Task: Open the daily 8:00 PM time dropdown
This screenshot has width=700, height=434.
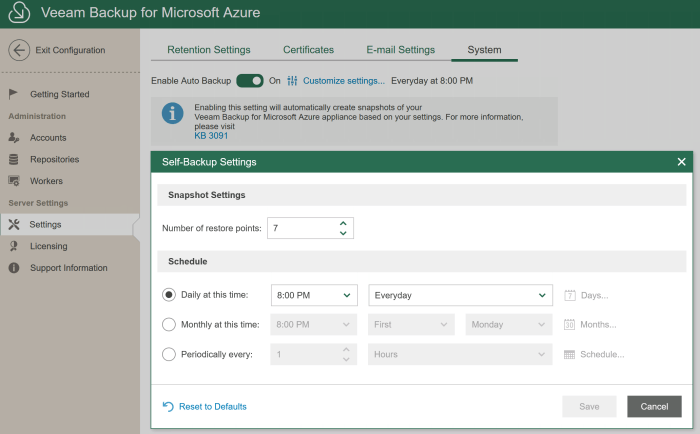Action: tap(314, 295)
